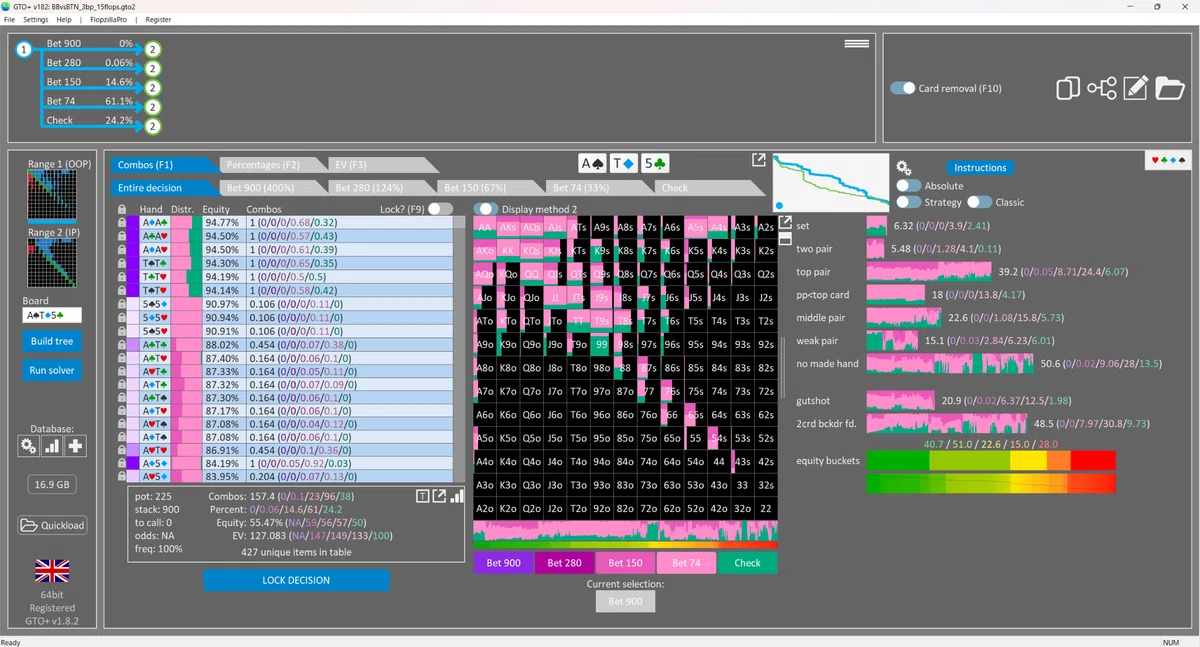The width and height of the screenshot is (1200, 647).
Task: Toggle the Display method 2 switch
Action: tap(486, 209)
